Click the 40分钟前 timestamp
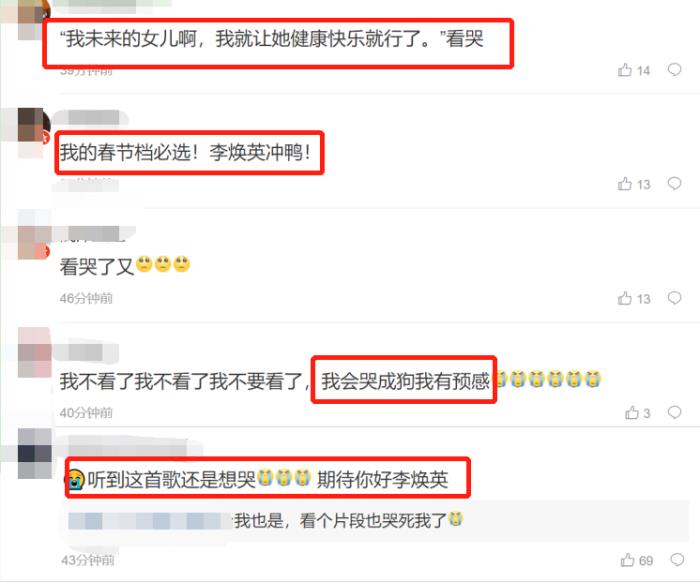Screen dimensions: 700x582 (86, 412)
